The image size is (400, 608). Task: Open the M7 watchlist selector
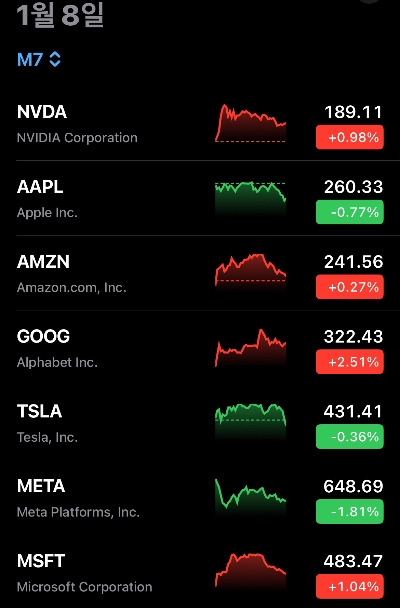(x=39, y=59)
